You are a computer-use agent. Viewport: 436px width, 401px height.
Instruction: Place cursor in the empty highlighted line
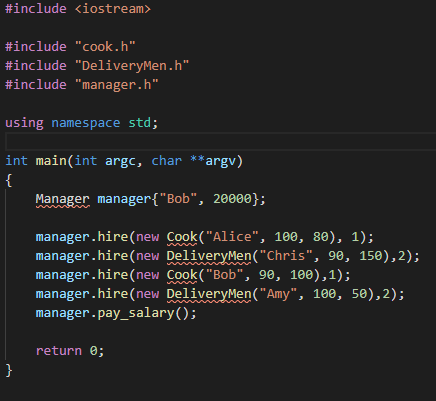point(220,142)
